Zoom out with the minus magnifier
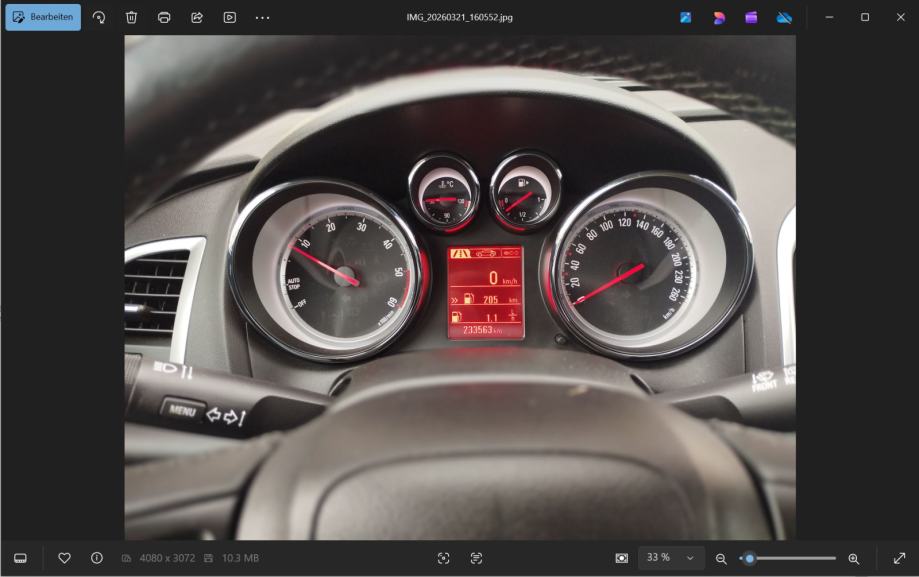The height and width of the screenshot is (577, 919). click(x=721, y=558)
